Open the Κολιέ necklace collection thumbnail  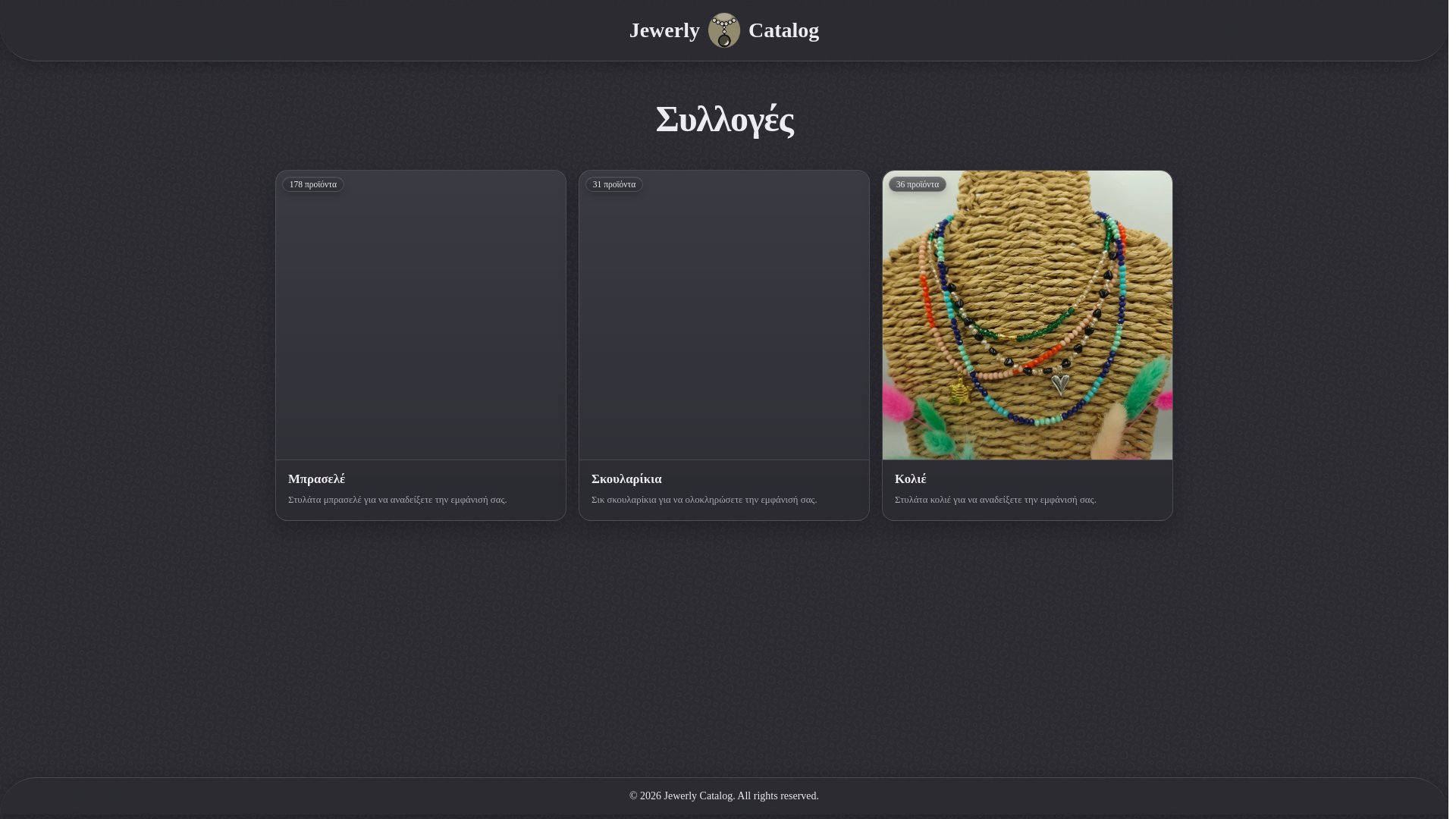[1027, 315]
